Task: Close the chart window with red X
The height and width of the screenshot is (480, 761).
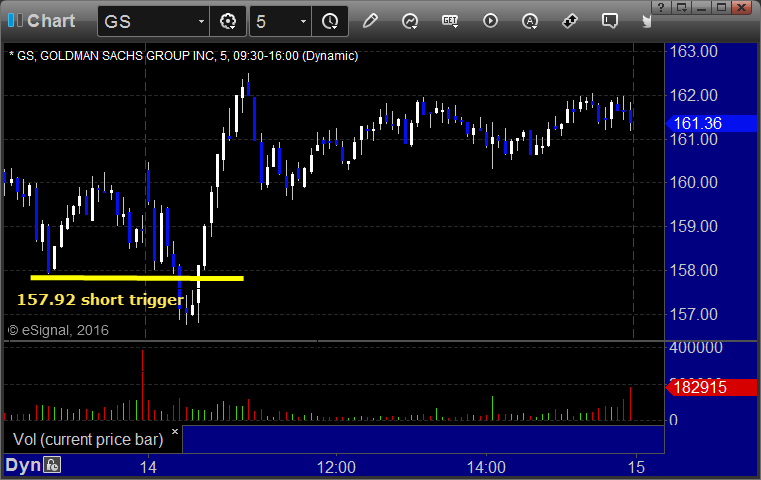Action: point(742,7)
